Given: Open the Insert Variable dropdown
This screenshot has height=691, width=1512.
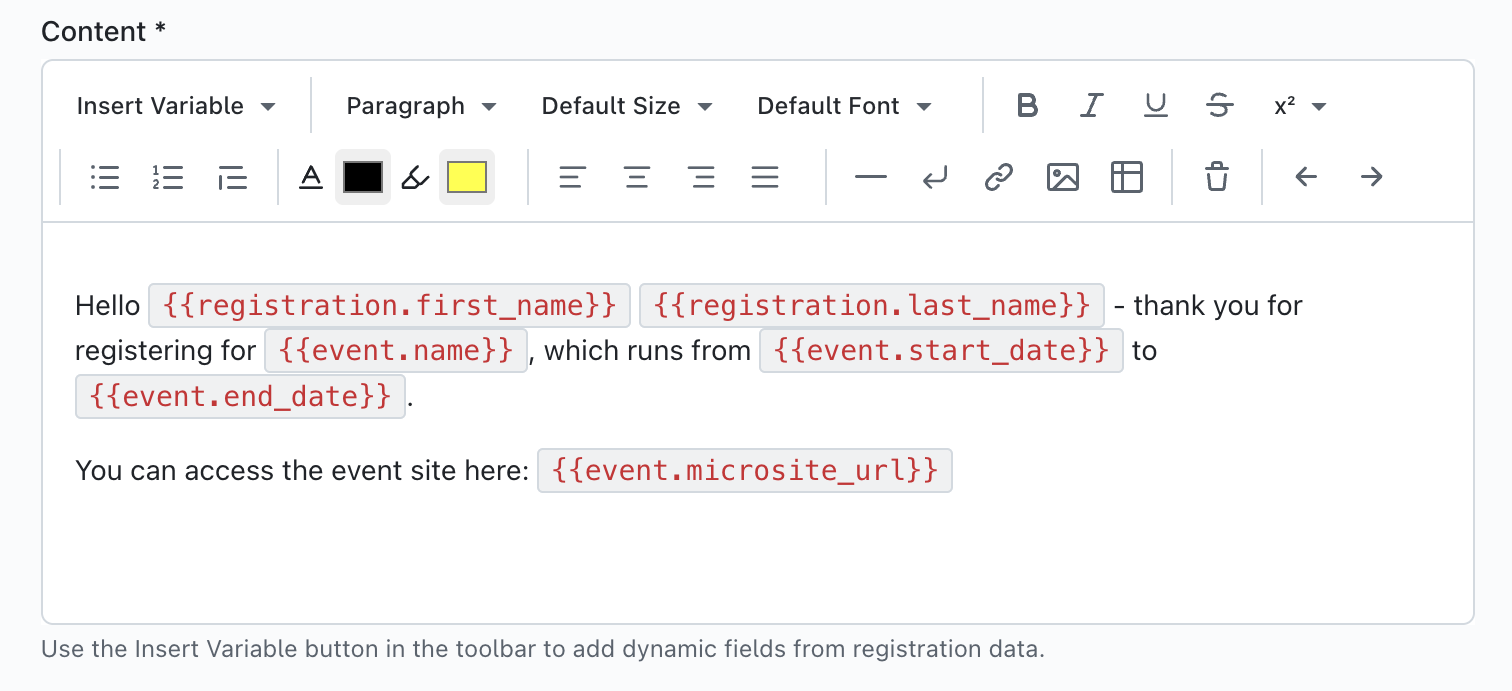Looking at the screenshot, I should click(x=176, y=106).
